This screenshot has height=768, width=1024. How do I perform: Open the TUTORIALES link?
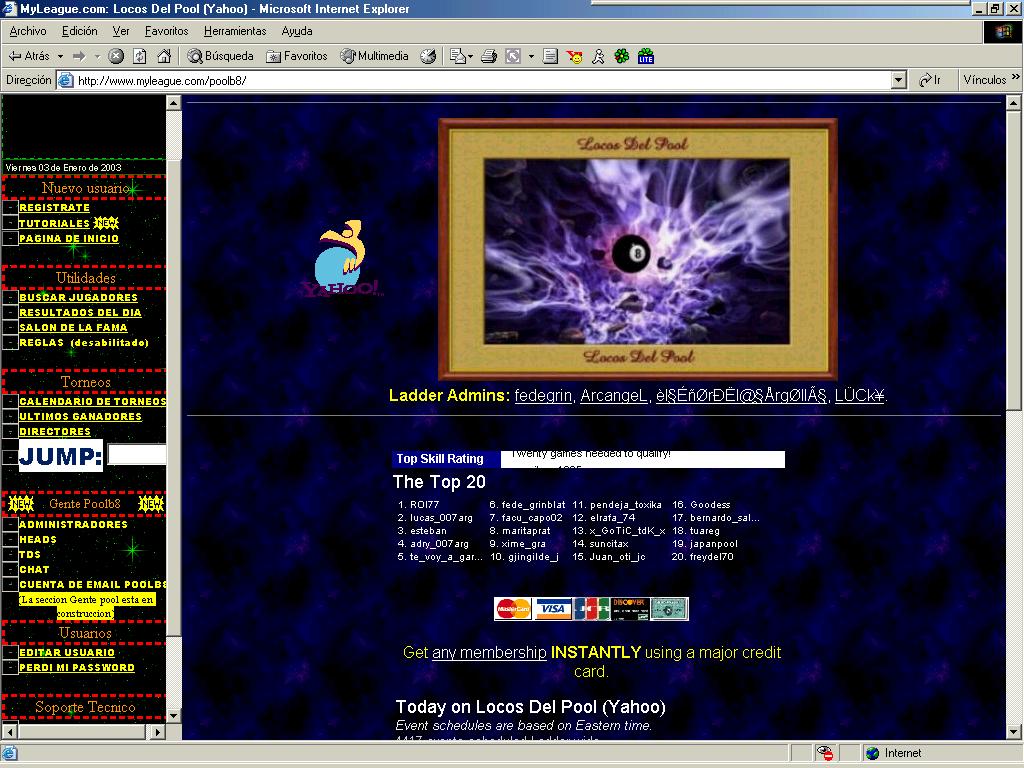point(54,223)
